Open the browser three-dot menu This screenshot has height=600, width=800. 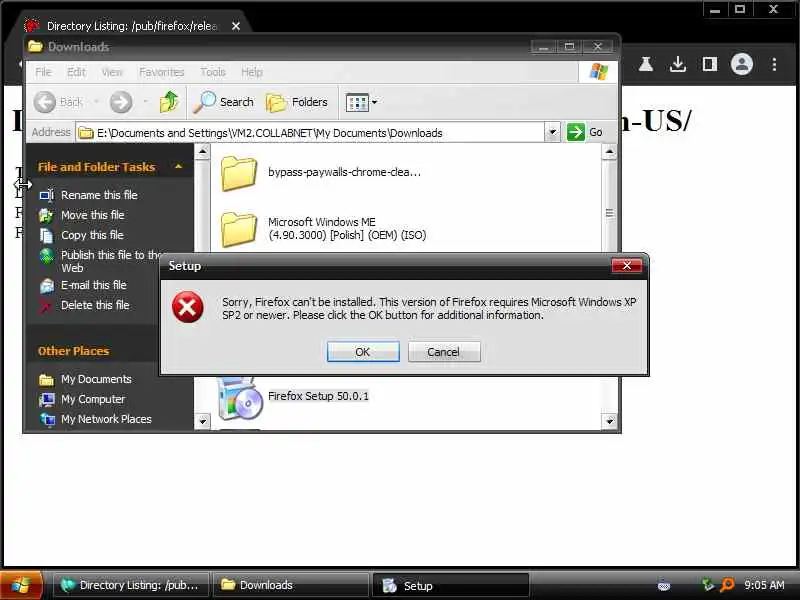tap(774, 64)
